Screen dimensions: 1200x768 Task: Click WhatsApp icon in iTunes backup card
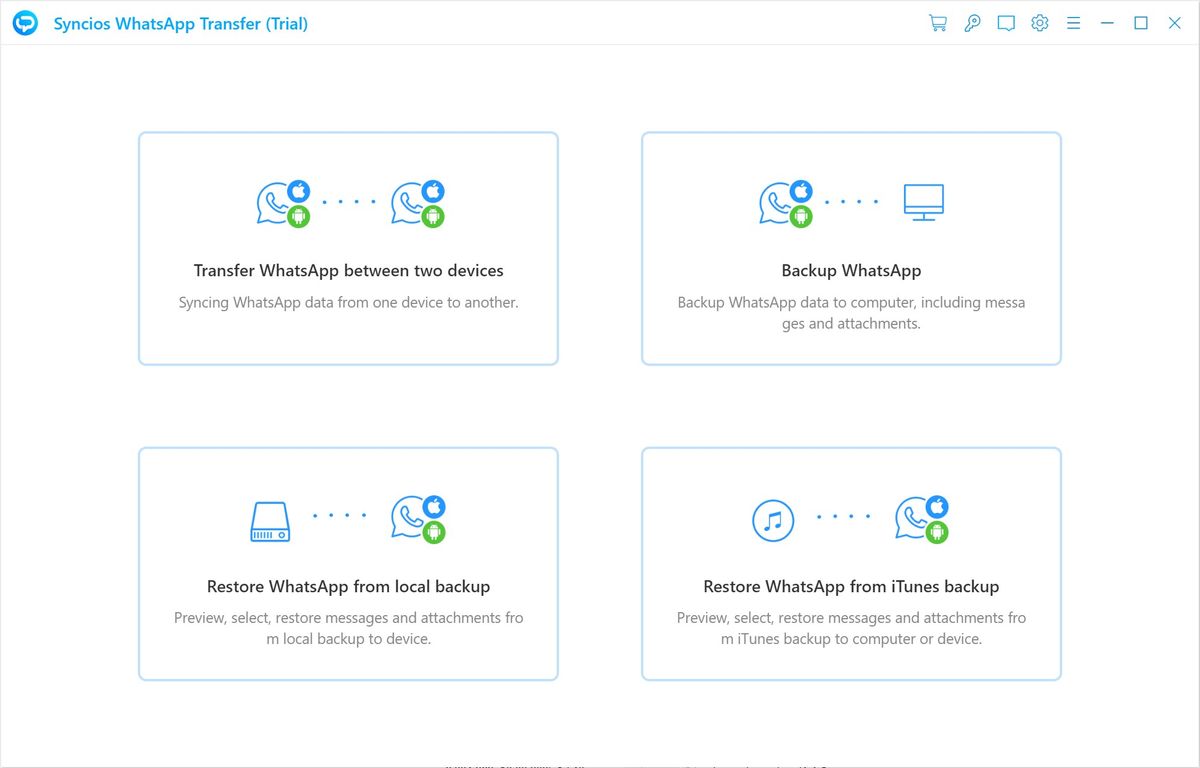click(922, 519)
